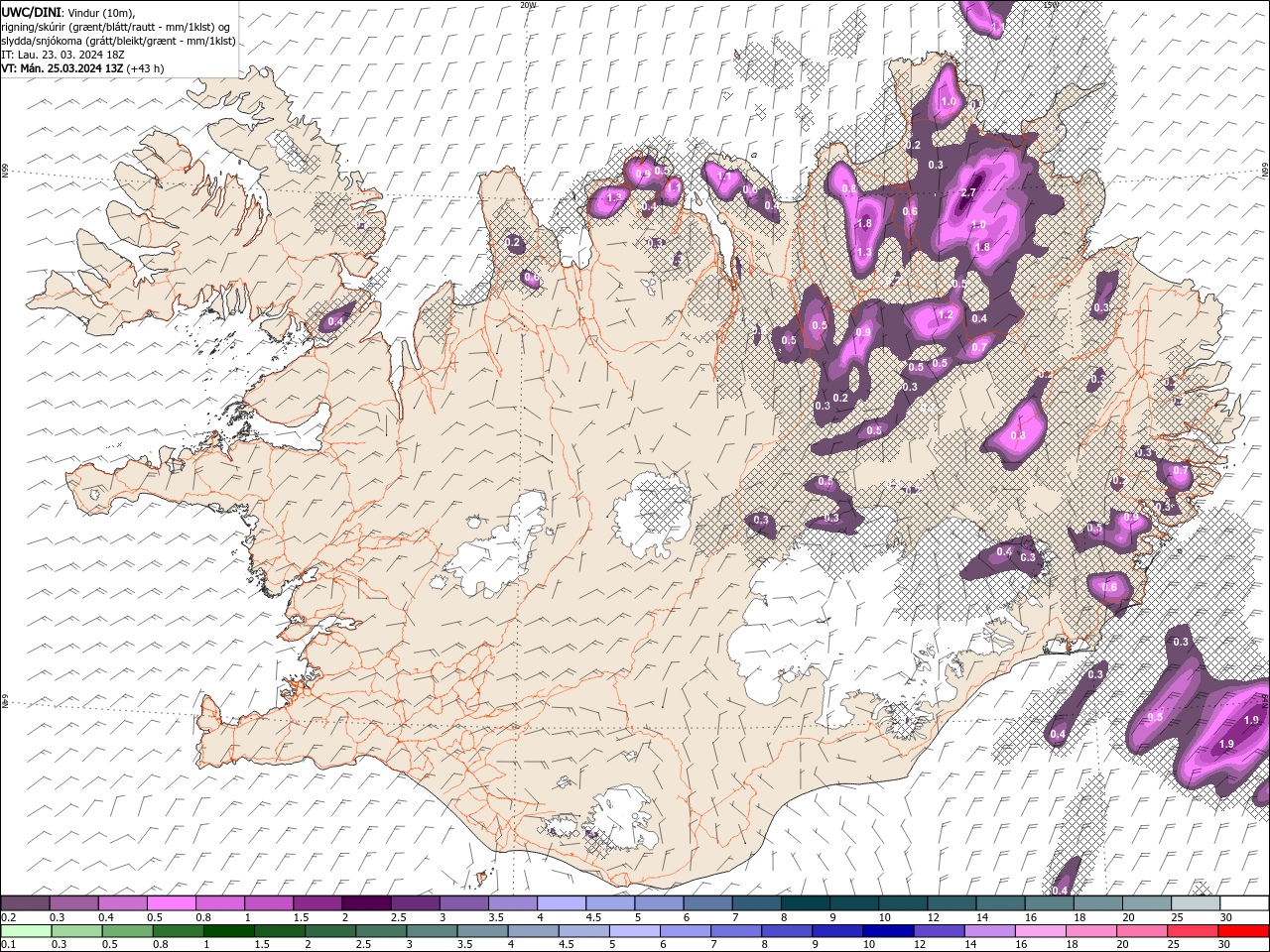1270x952 pixels.
Task: Click the 'VT: Mán. 25.03.2024 13Z' valid time
Action: coord(62,68)
